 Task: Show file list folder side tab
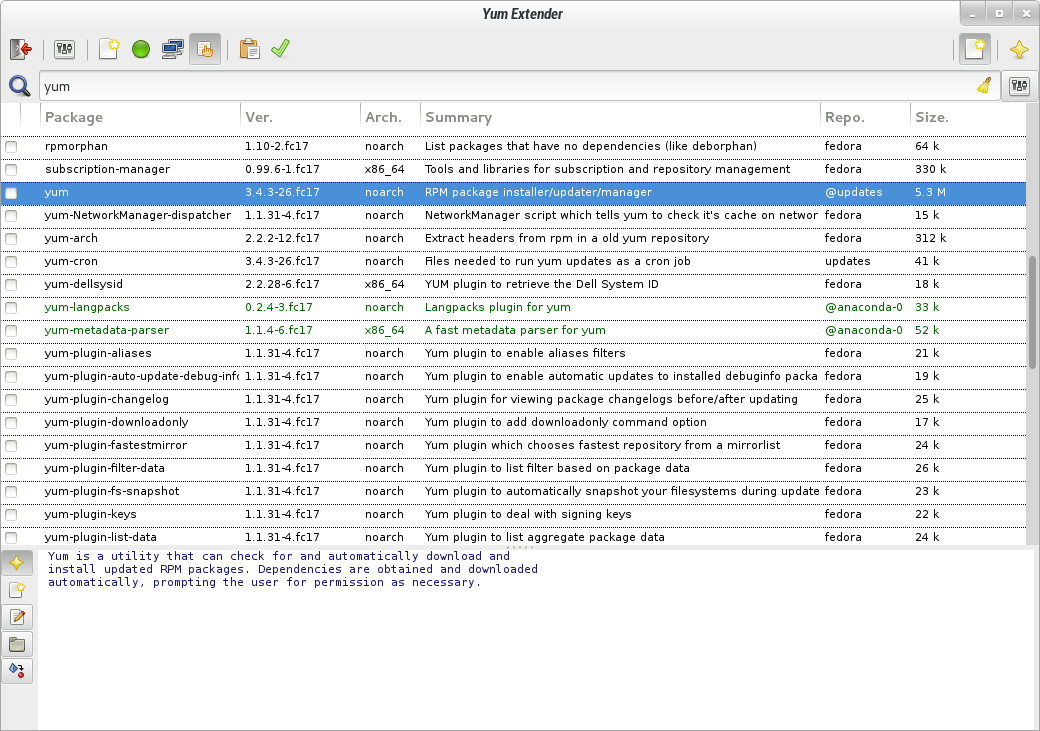17,644
